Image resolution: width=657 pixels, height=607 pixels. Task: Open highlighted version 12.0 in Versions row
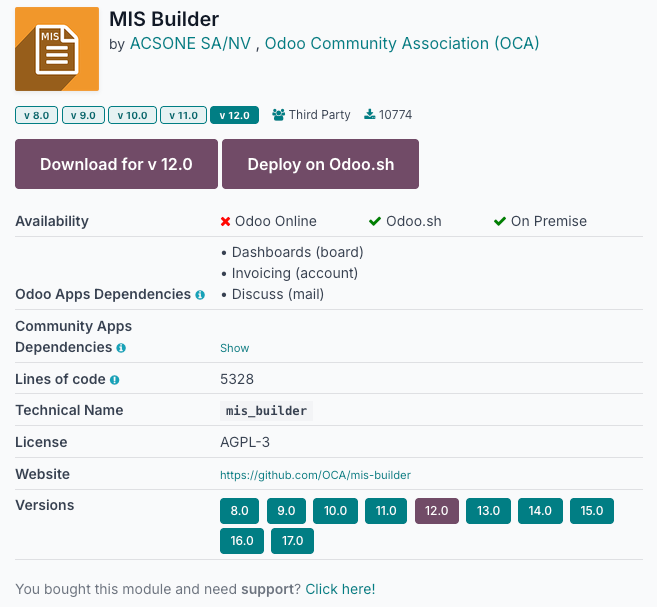437,511
